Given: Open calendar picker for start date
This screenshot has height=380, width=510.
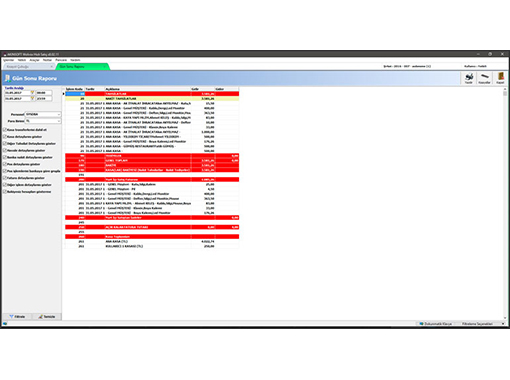Looking at the screenshot, I should (32, 93).
